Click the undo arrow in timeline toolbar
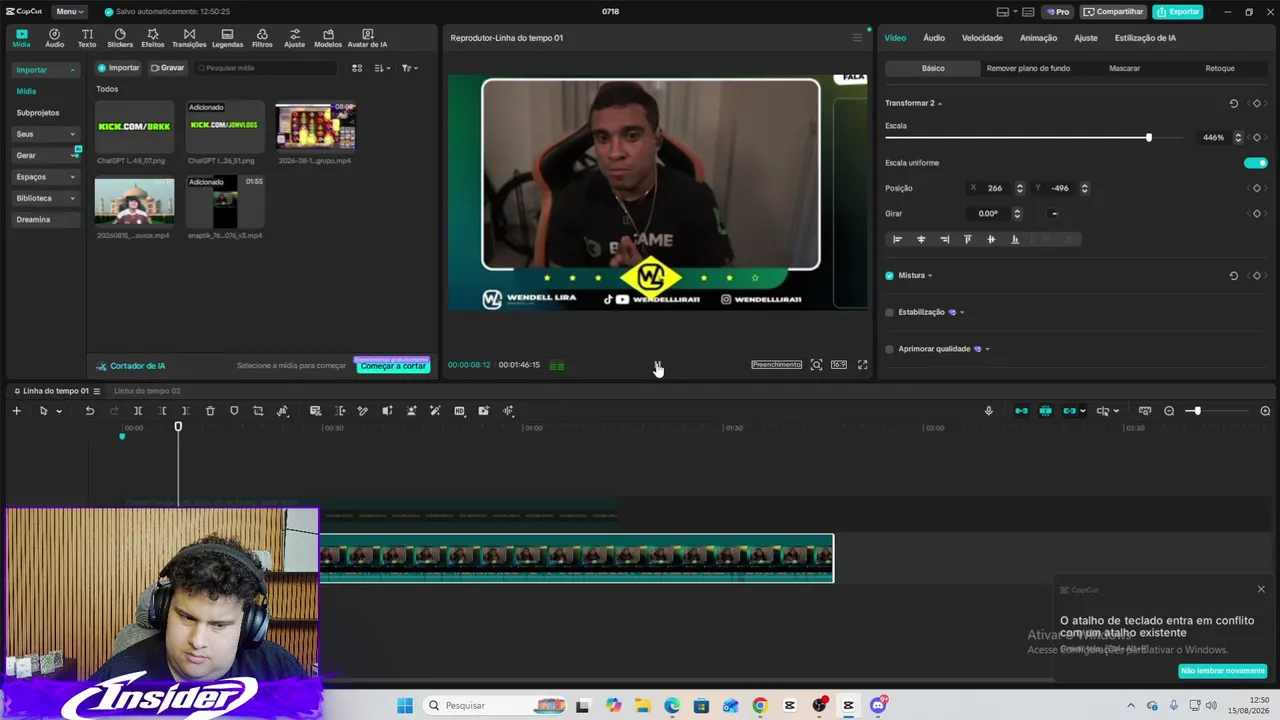Image resolution: width=1280 pixels, height=720 pixels. point(90,411)
